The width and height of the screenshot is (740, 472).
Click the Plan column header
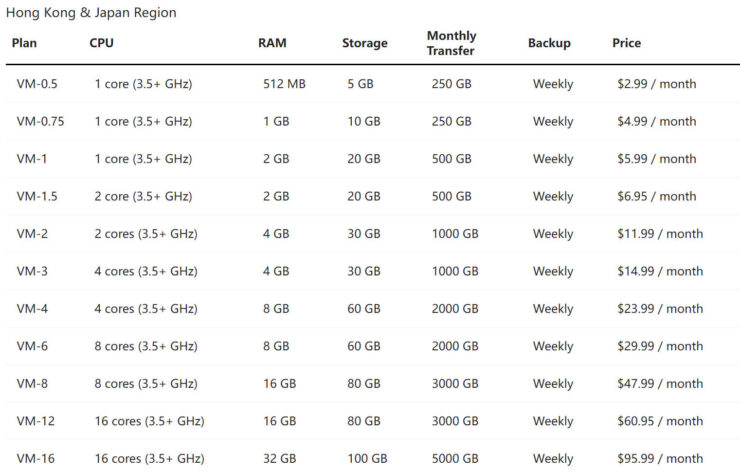(x=24, y=43)
